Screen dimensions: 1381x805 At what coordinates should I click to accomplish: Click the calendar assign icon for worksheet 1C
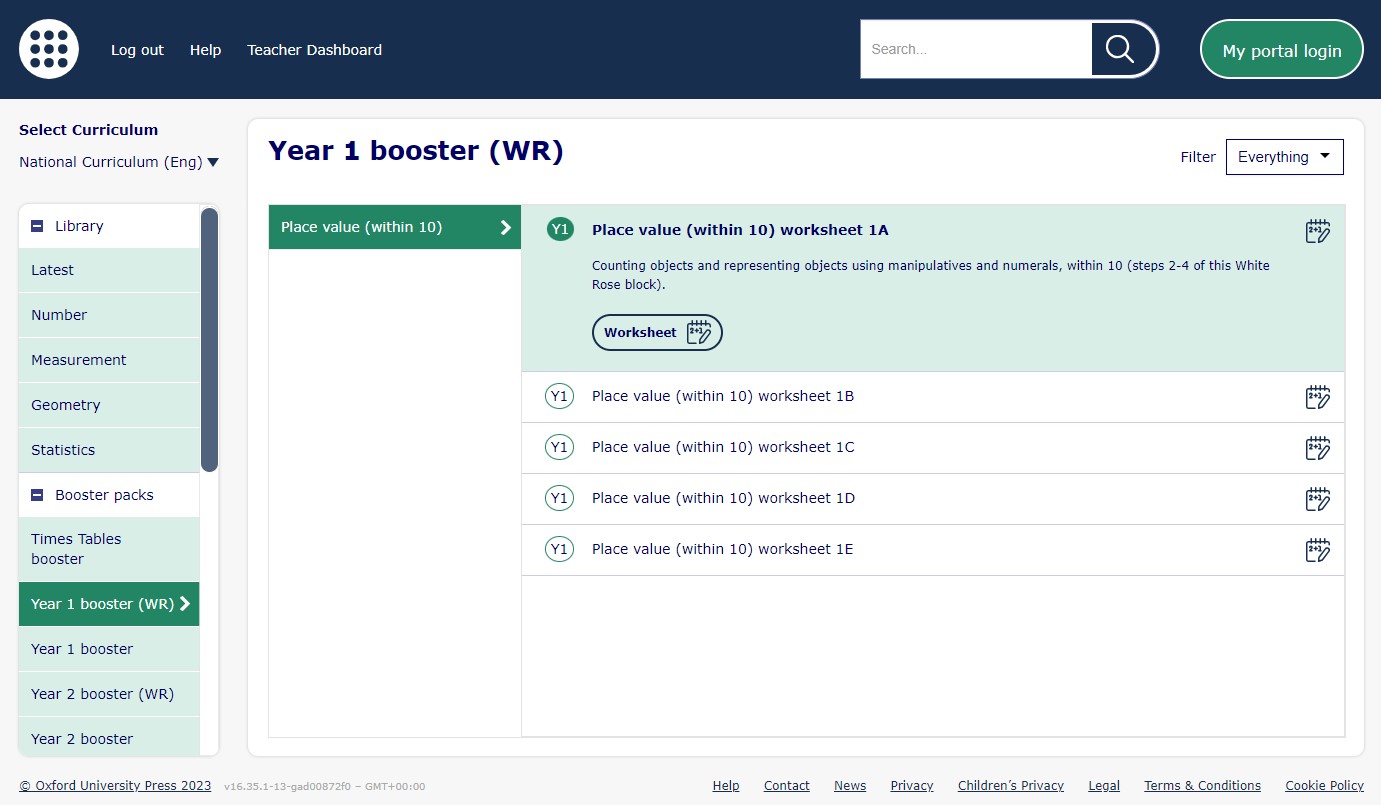pyautogui.click(x=1318, y=448)
